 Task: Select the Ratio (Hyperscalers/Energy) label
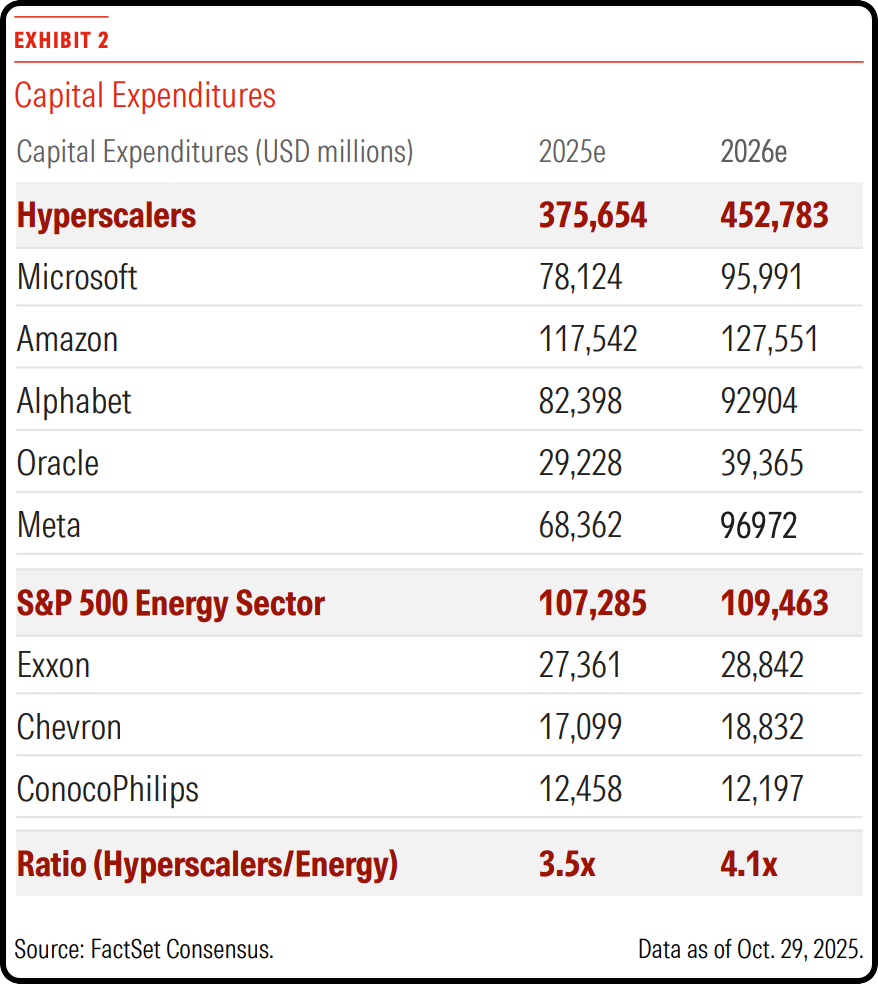pos(207,864)
